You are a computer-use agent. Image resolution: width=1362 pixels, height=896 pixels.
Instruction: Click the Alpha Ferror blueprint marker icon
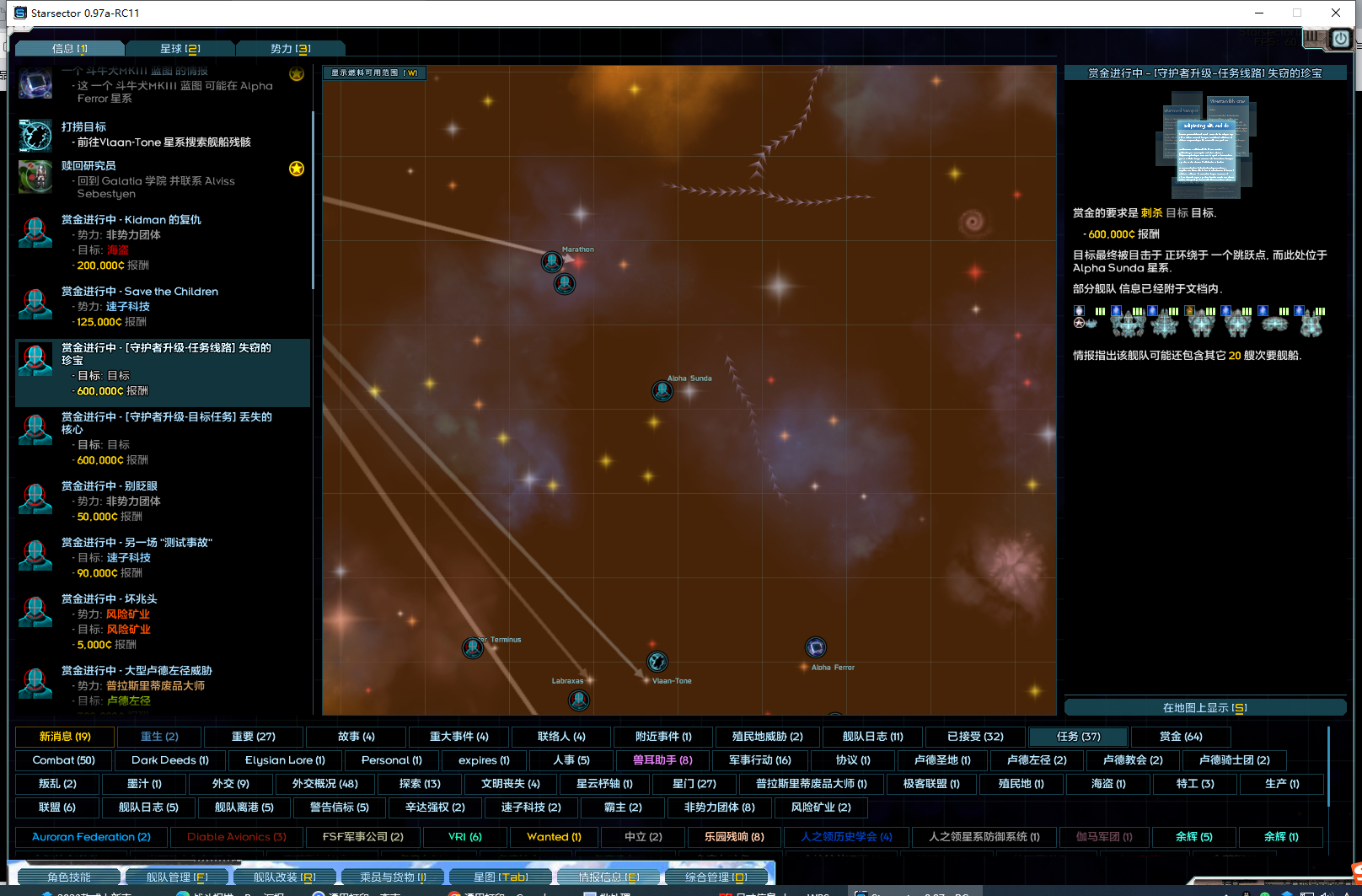point(815,647)
